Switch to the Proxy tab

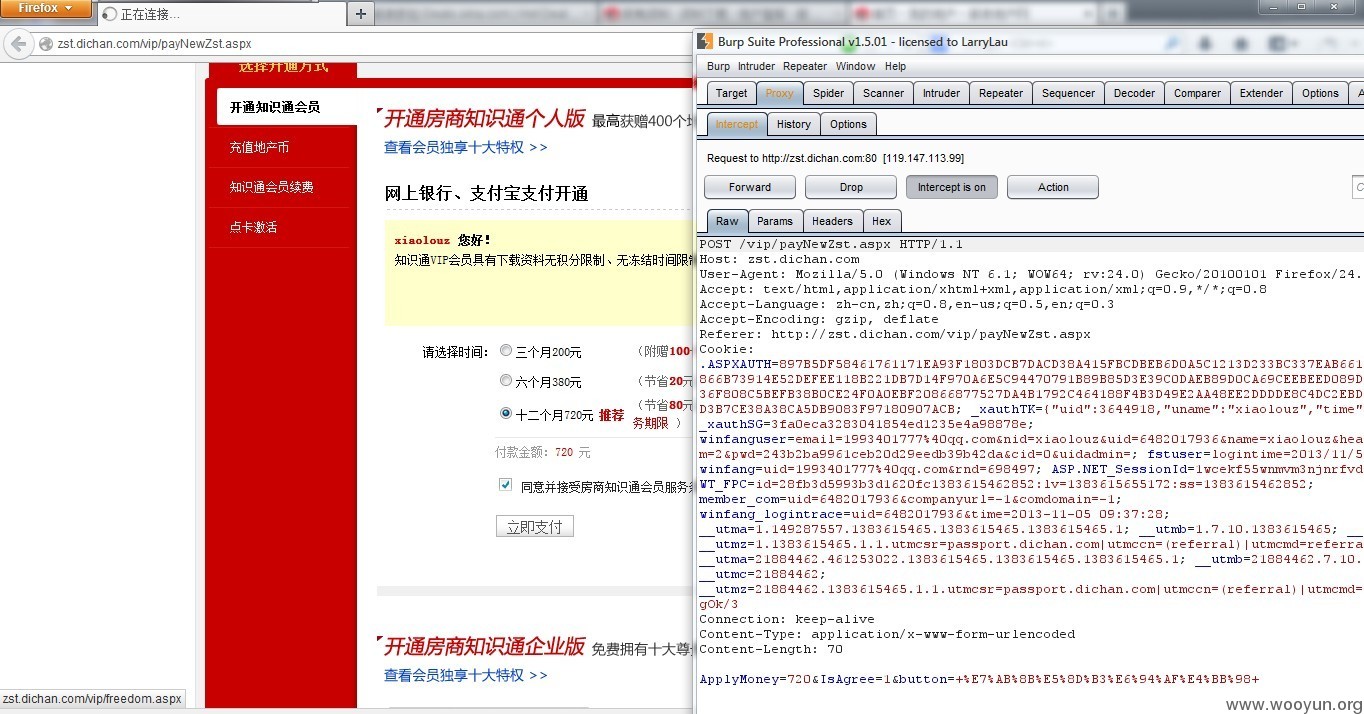(x=779, y=93)
